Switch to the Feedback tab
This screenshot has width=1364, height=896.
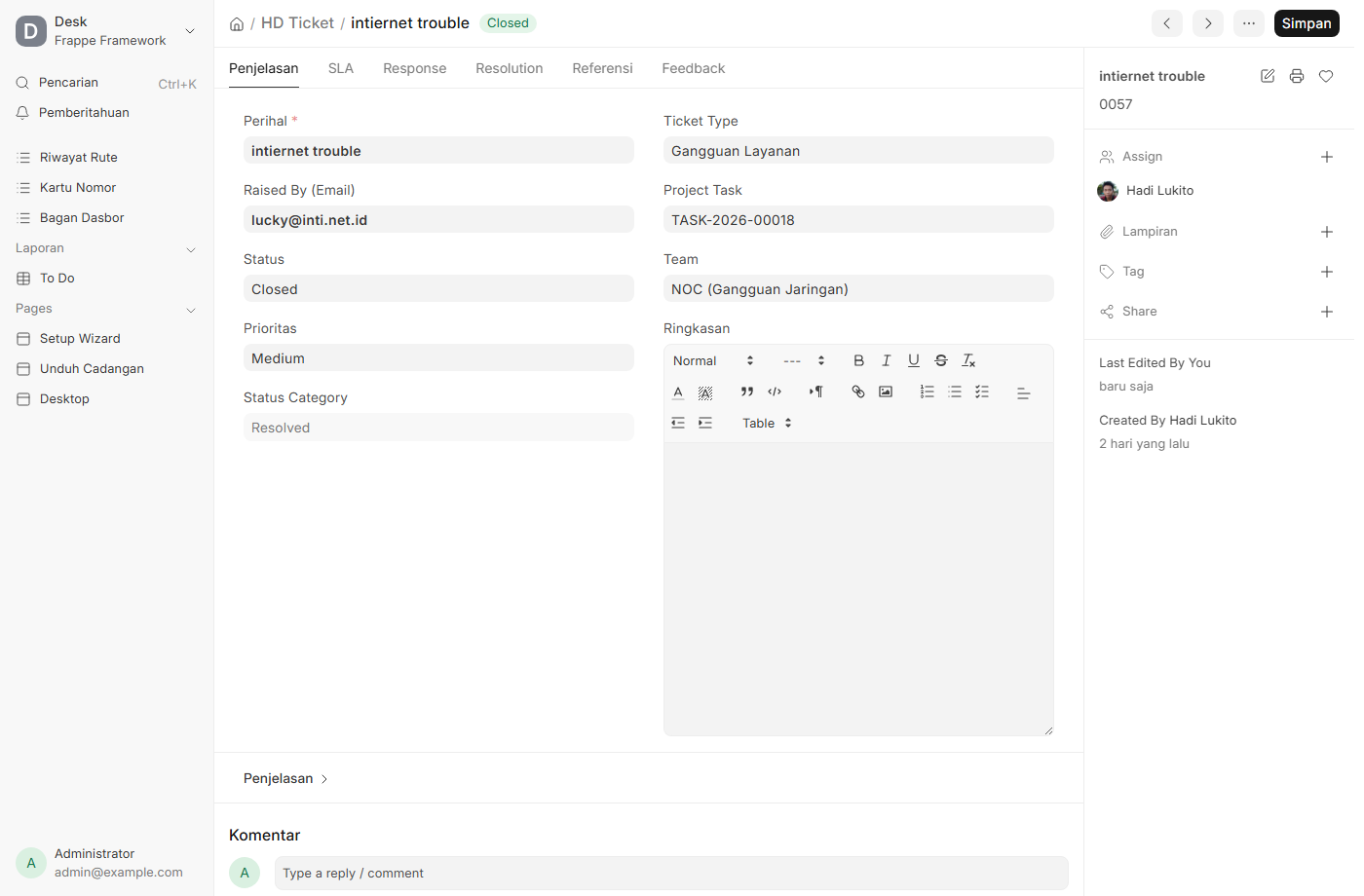[x=694, y=68]
